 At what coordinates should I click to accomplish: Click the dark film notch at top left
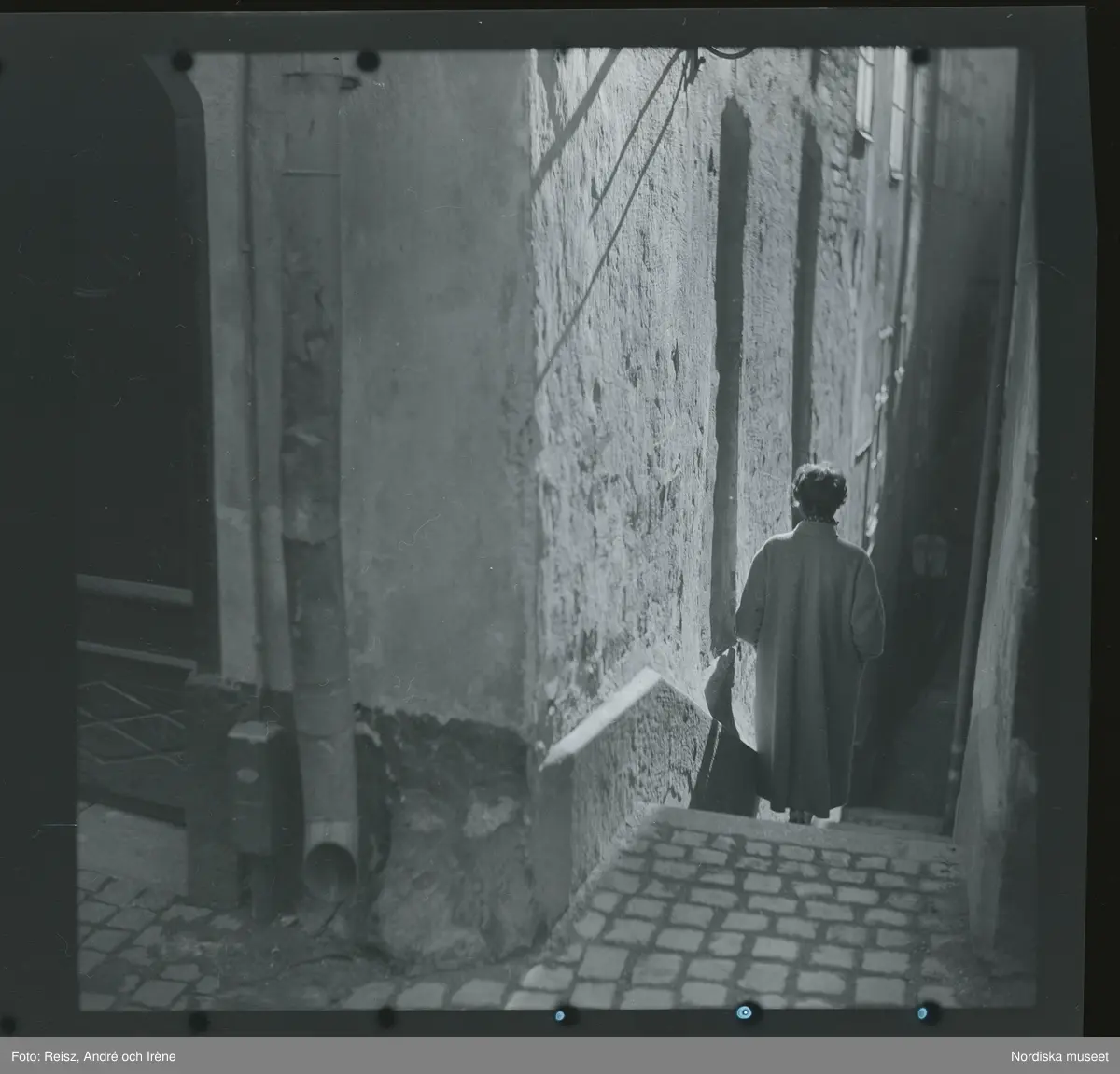pyautogui.click(x=181, y=61)
